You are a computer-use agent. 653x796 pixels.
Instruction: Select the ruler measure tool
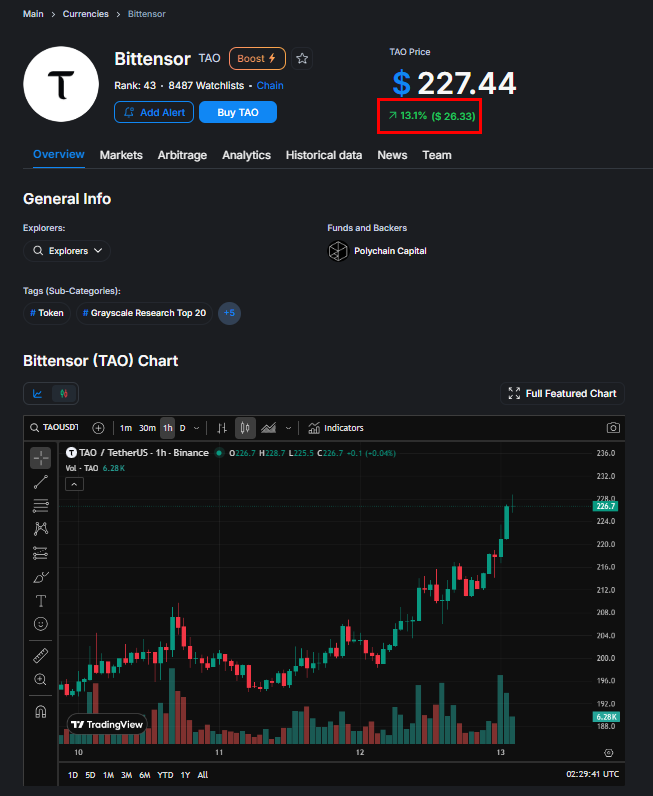pos(41,655)
